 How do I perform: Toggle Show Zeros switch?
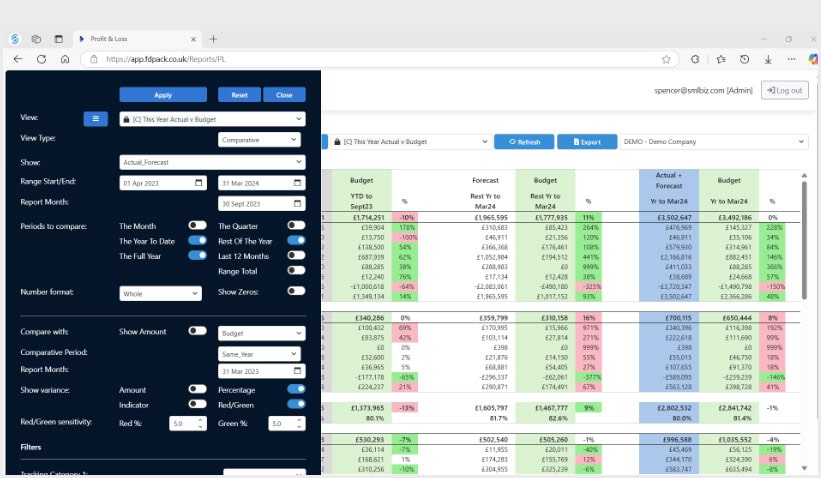[x=296, y=291]
